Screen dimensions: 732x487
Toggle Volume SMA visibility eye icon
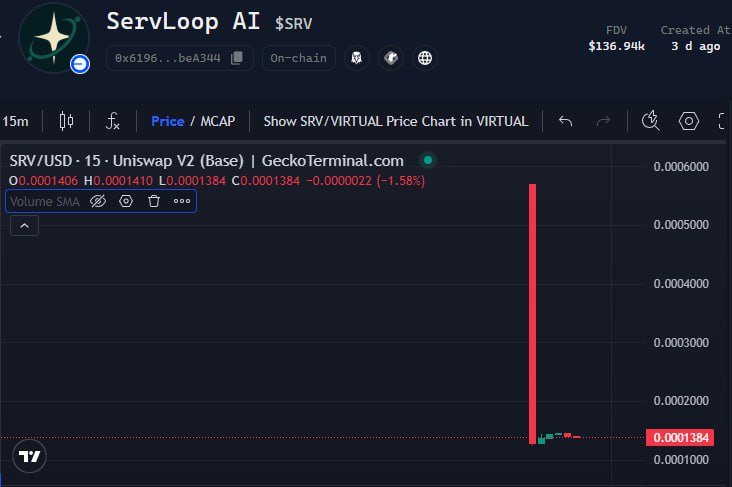98,201
